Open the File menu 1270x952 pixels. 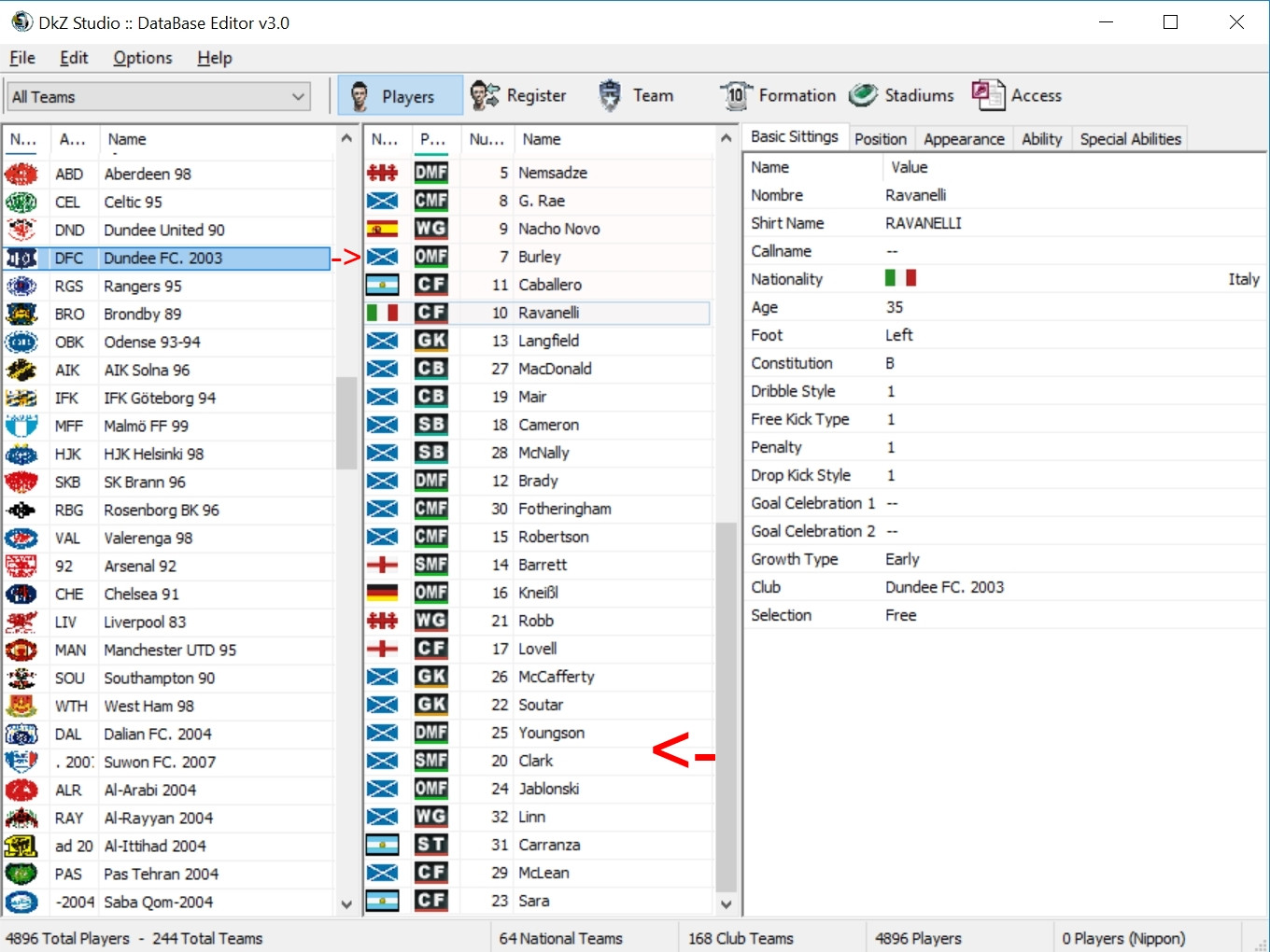pos(22,58)
